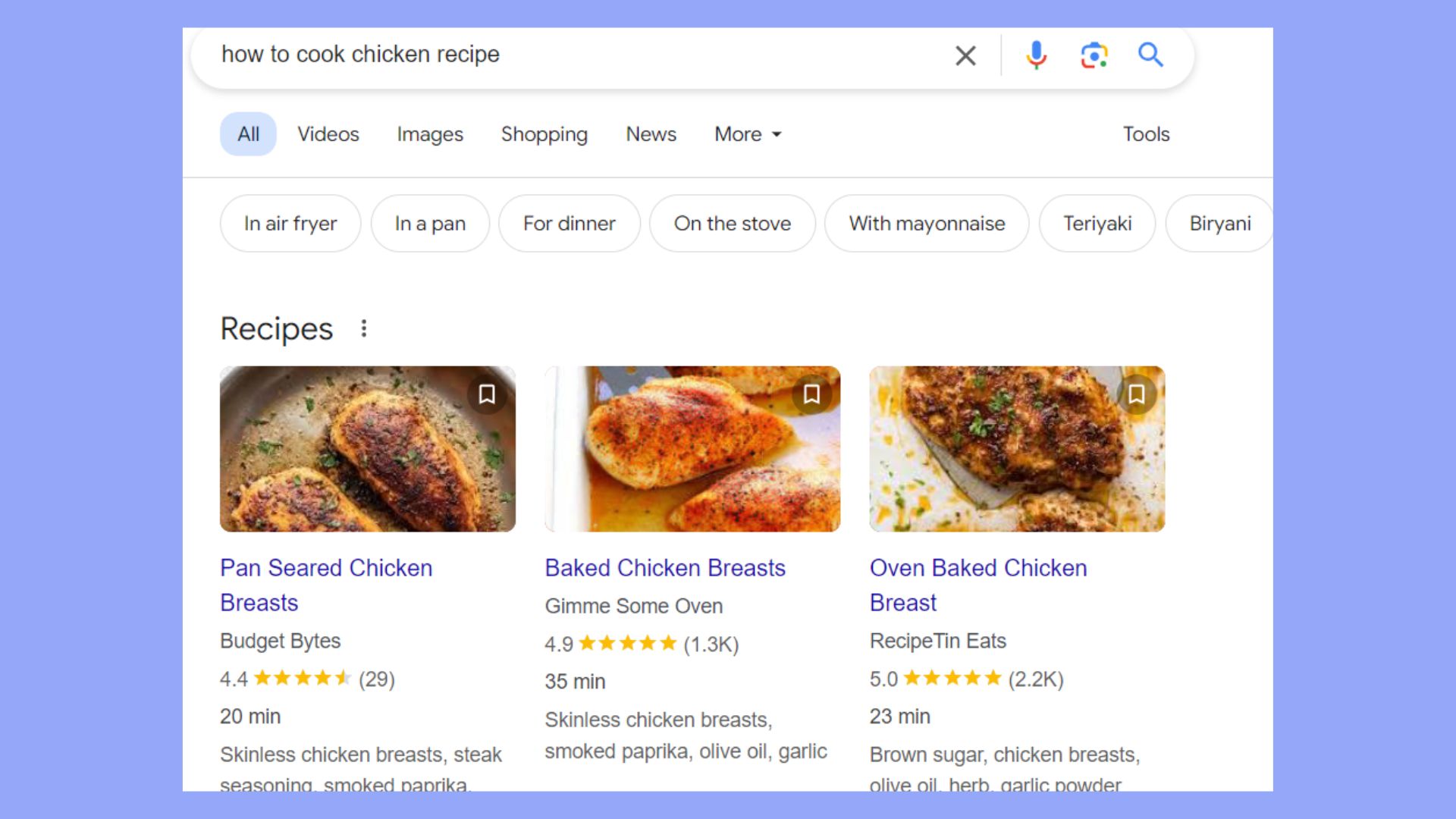Viewport: 1456px width, 819px height.
Task: Apply the 'On the stove' filter
Action: tap(732, 223)
